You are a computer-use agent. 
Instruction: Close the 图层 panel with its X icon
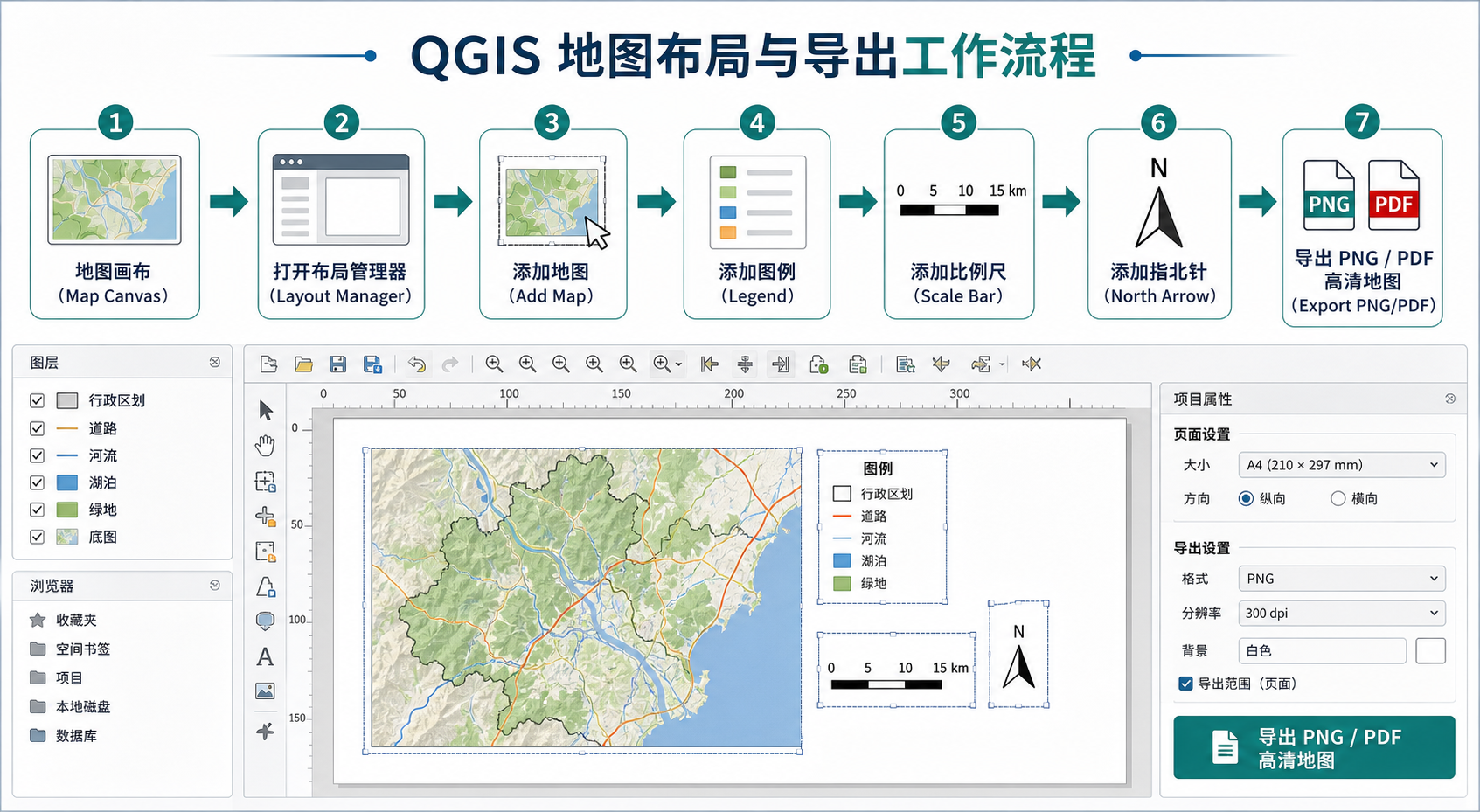215,362
